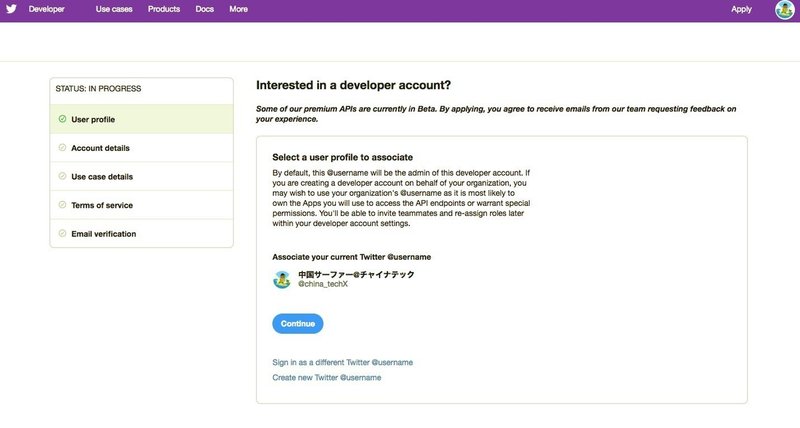Screen dimensions: 800x428
Task: Open the Use cases menu
Action: coord(114,9)
